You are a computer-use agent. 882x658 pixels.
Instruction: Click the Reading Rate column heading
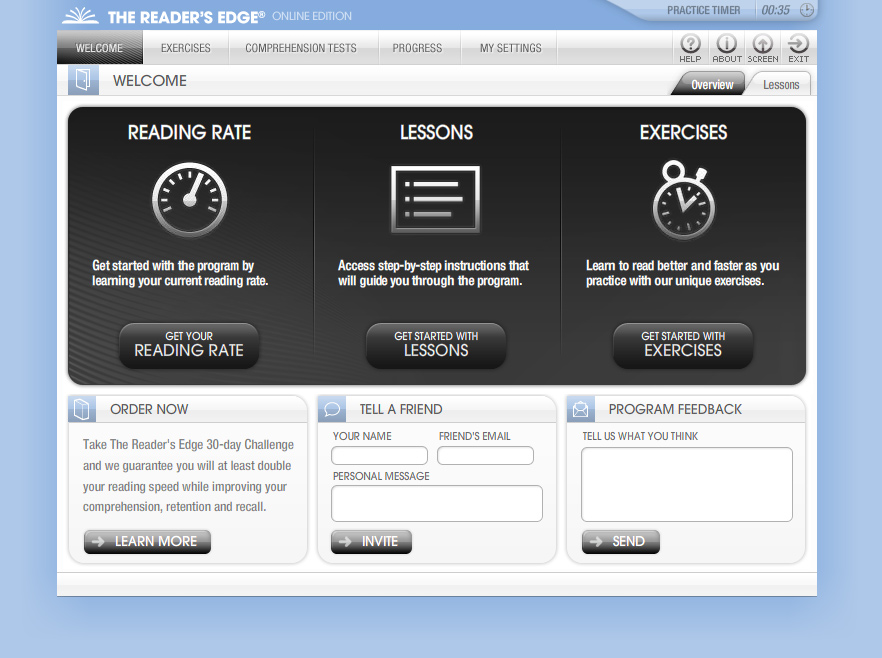point(190,132)
